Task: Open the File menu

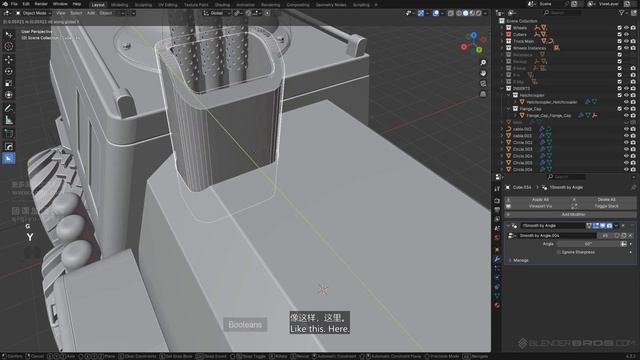Action: tap(14, 4)
